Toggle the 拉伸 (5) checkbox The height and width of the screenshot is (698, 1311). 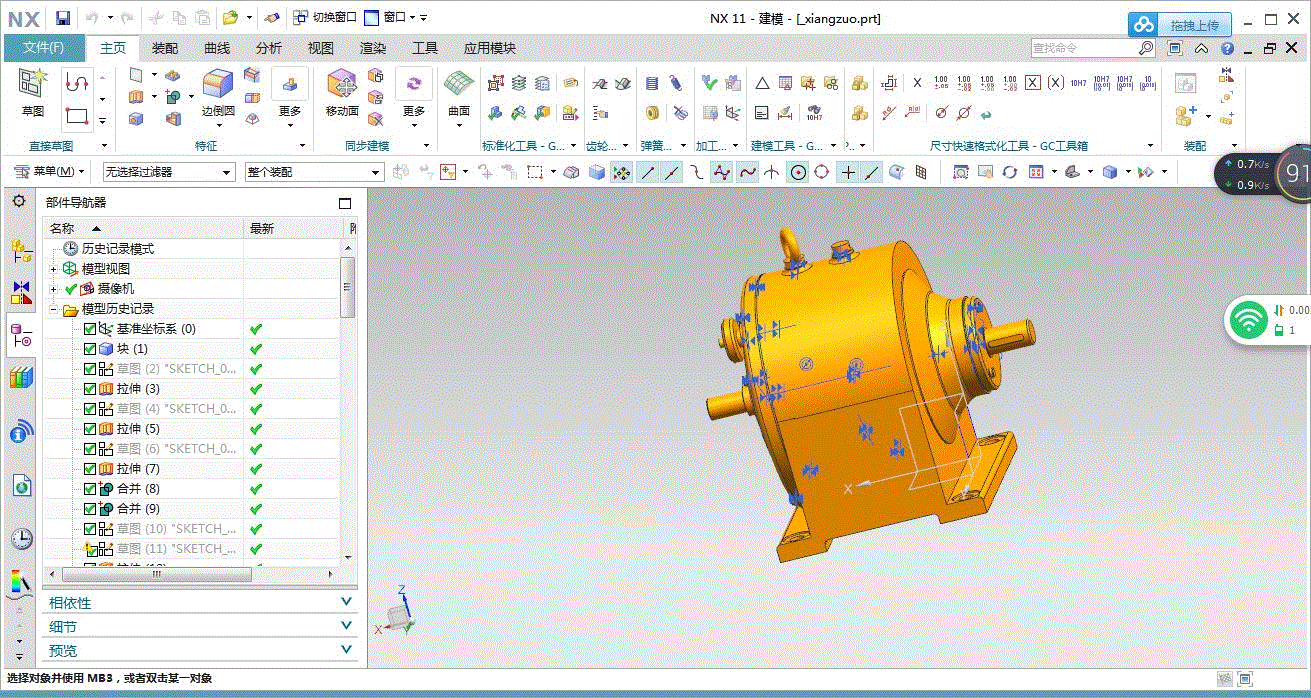90,429
